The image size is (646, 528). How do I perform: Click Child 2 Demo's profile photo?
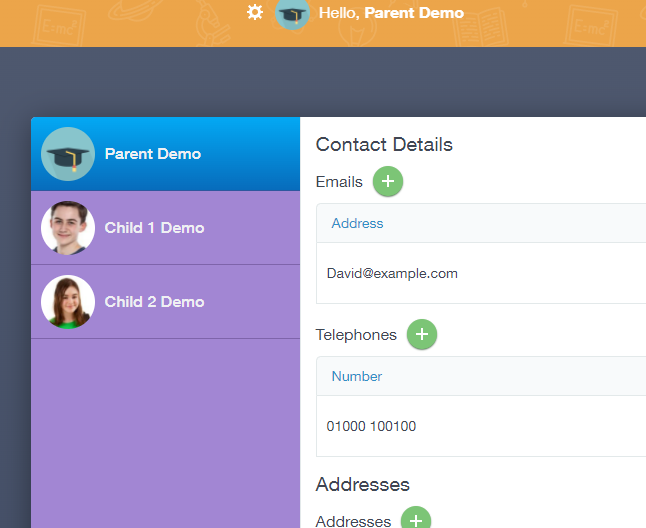point(68,302)
